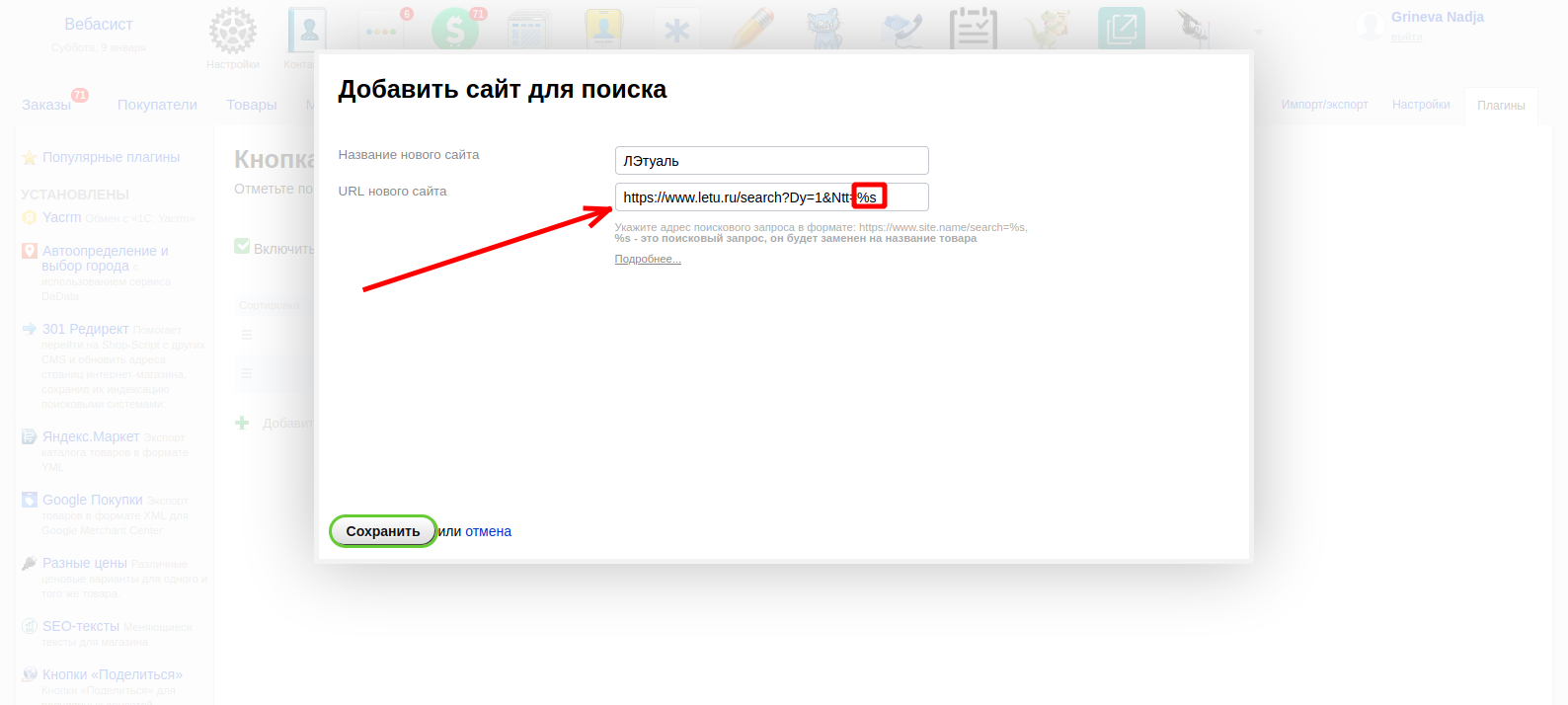Open the Настройки gear app icon
The width and height of the screenshot is (1568, 705).
pyautogui.click(x=233, y=32)
